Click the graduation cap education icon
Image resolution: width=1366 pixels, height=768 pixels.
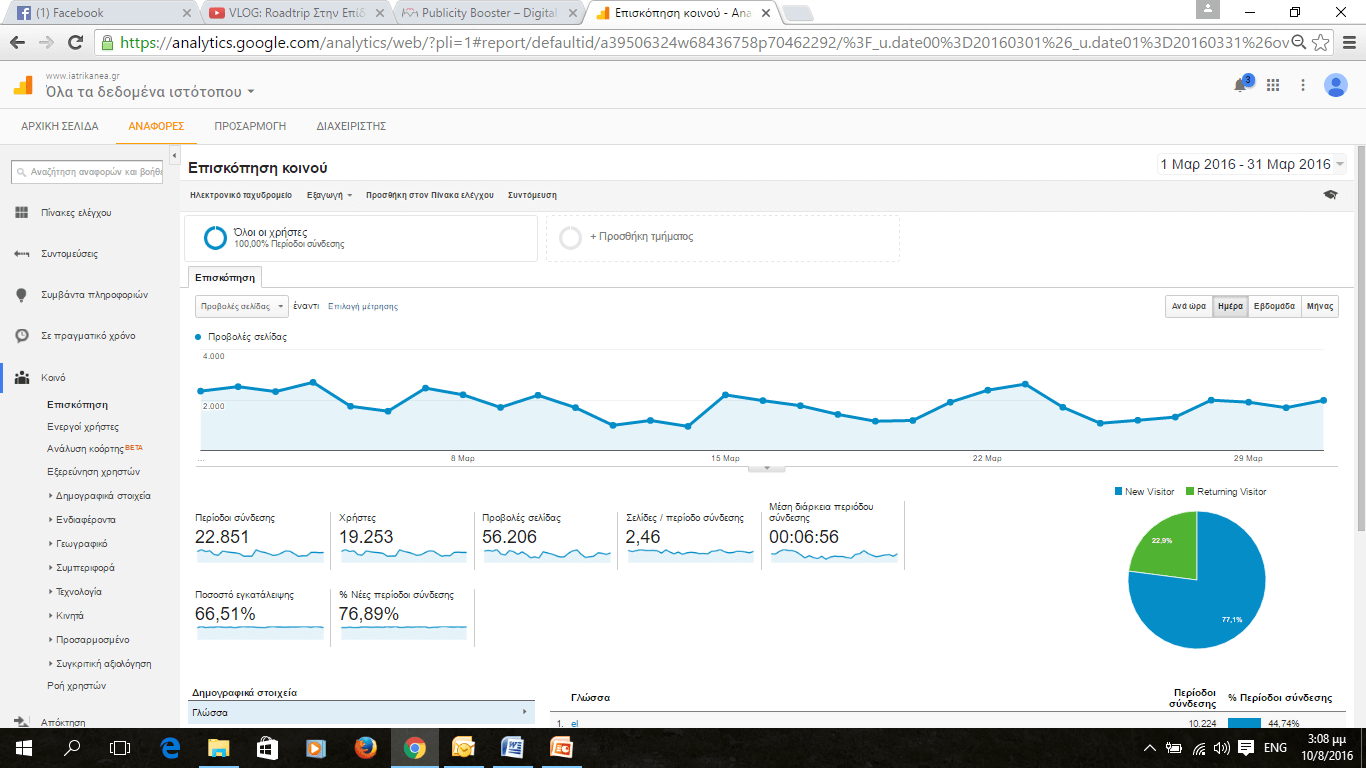pos(1330,195)
